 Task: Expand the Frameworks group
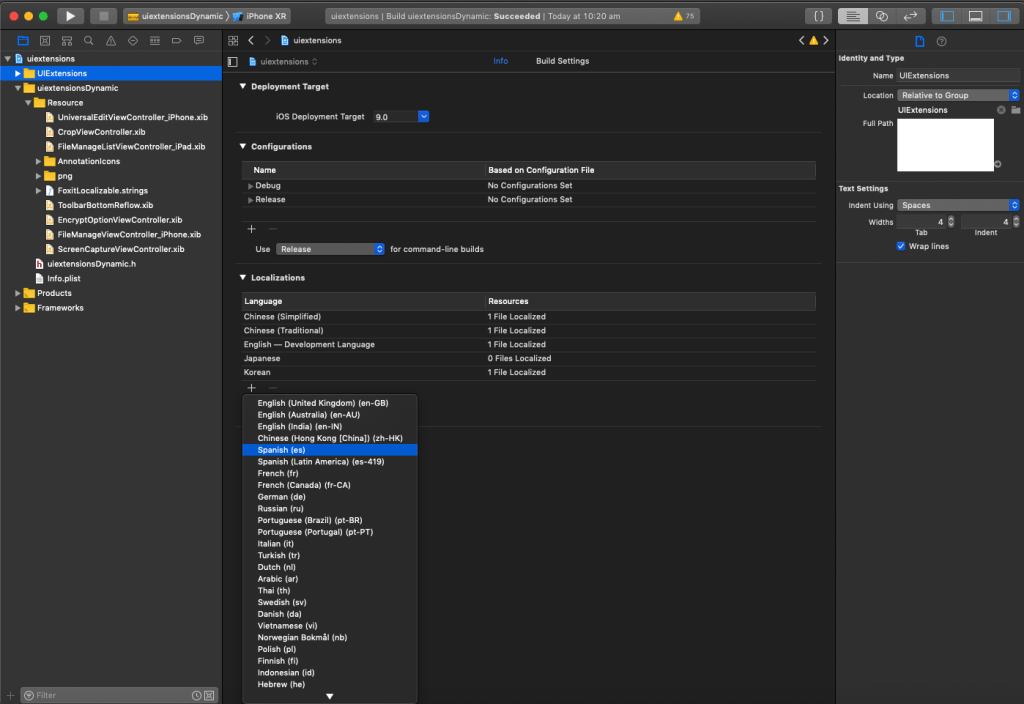point(18,308)
